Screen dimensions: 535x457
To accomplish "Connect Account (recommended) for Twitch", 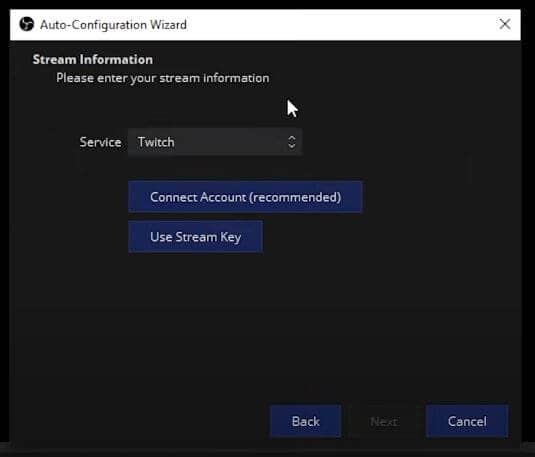I will point(245,197).
